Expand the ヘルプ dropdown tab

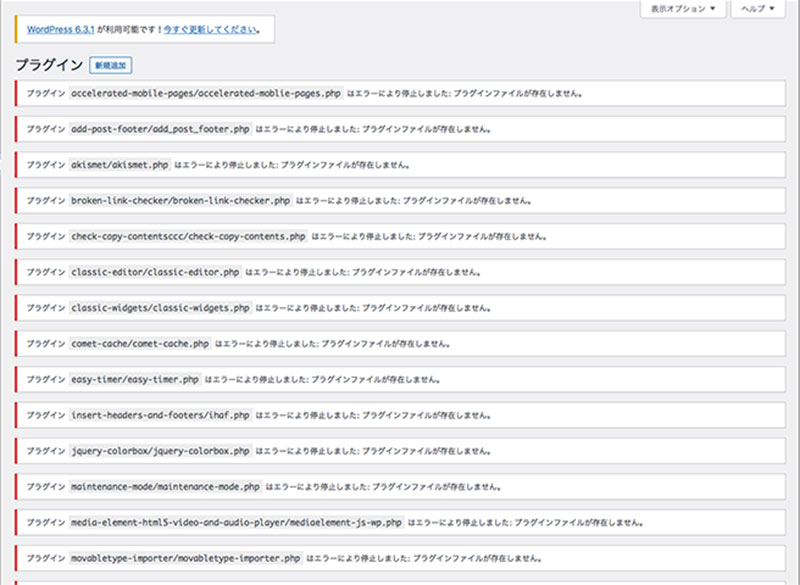[x=759, y=9]
